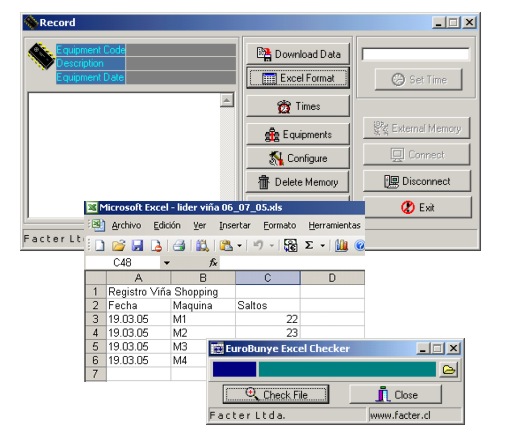This screenshot has width=508, height=446.
Task: Click Delete Memory button
Action: [298, 182]
